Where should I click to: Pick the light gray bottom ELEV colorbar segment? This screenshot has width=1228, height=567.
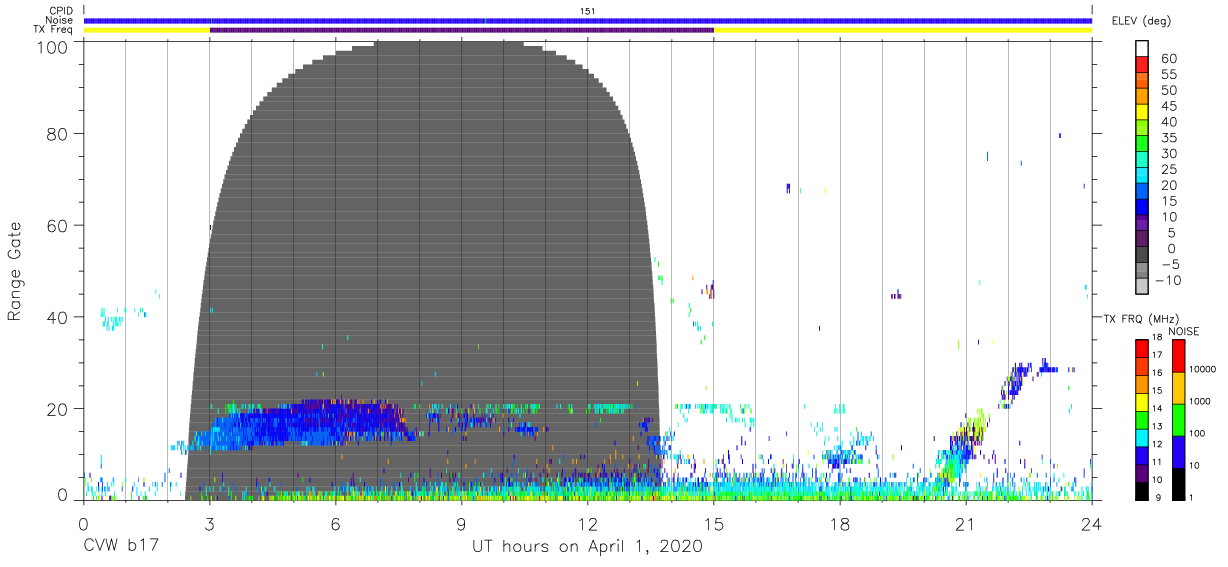click(x=1142, y=286)
